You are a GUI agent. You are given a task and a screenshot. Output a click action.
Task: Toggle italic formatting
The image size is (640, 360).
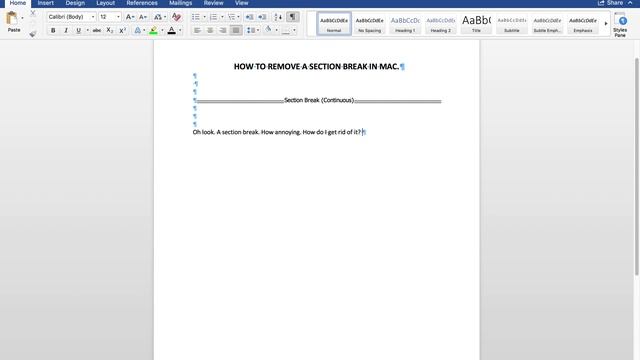pos(66,30)
